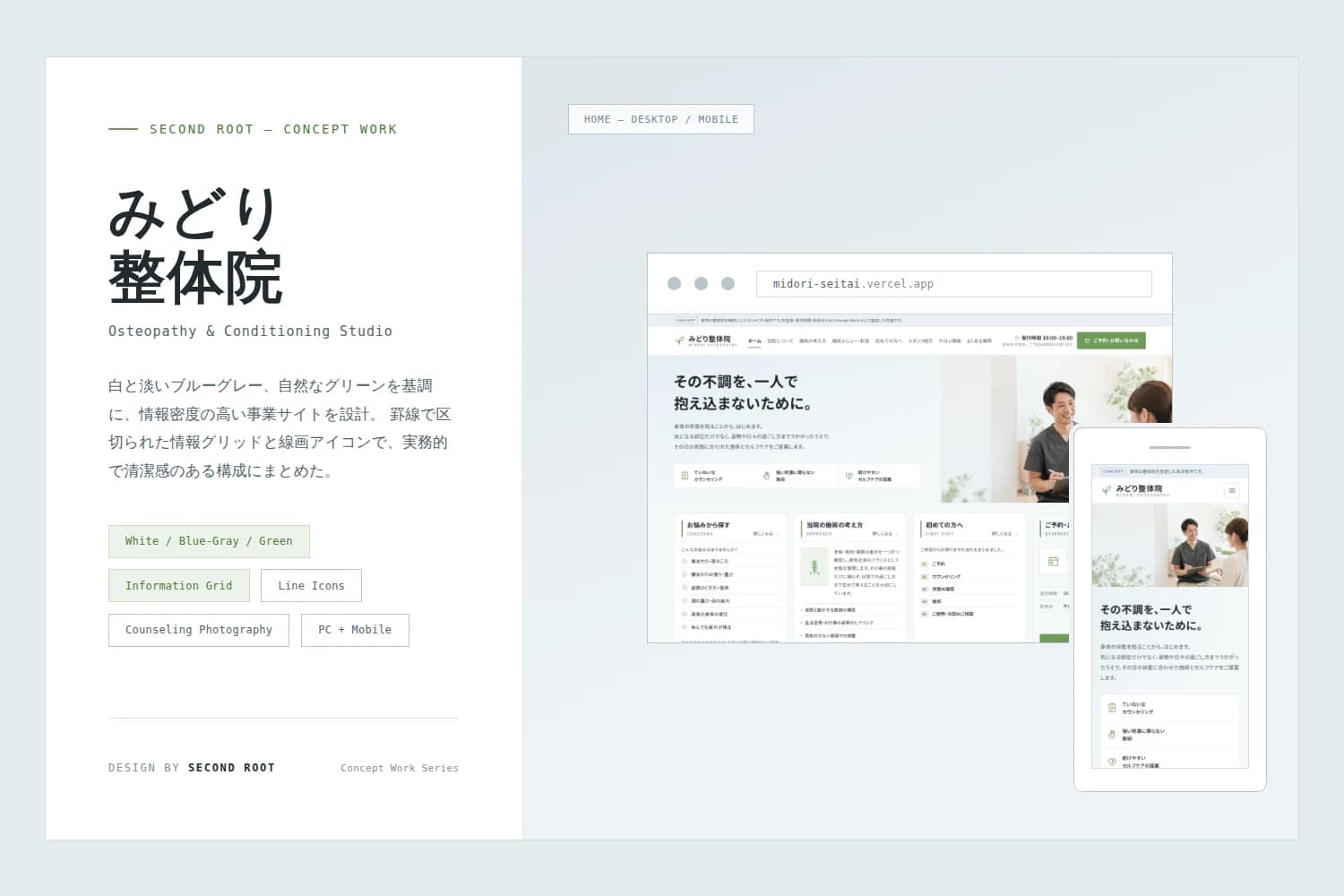Image resolution: width=1344 pixels, height=896 pixels.
Task: Click green spine illustration in 当院の施術の考え方 card
Action: click(814, 566)
